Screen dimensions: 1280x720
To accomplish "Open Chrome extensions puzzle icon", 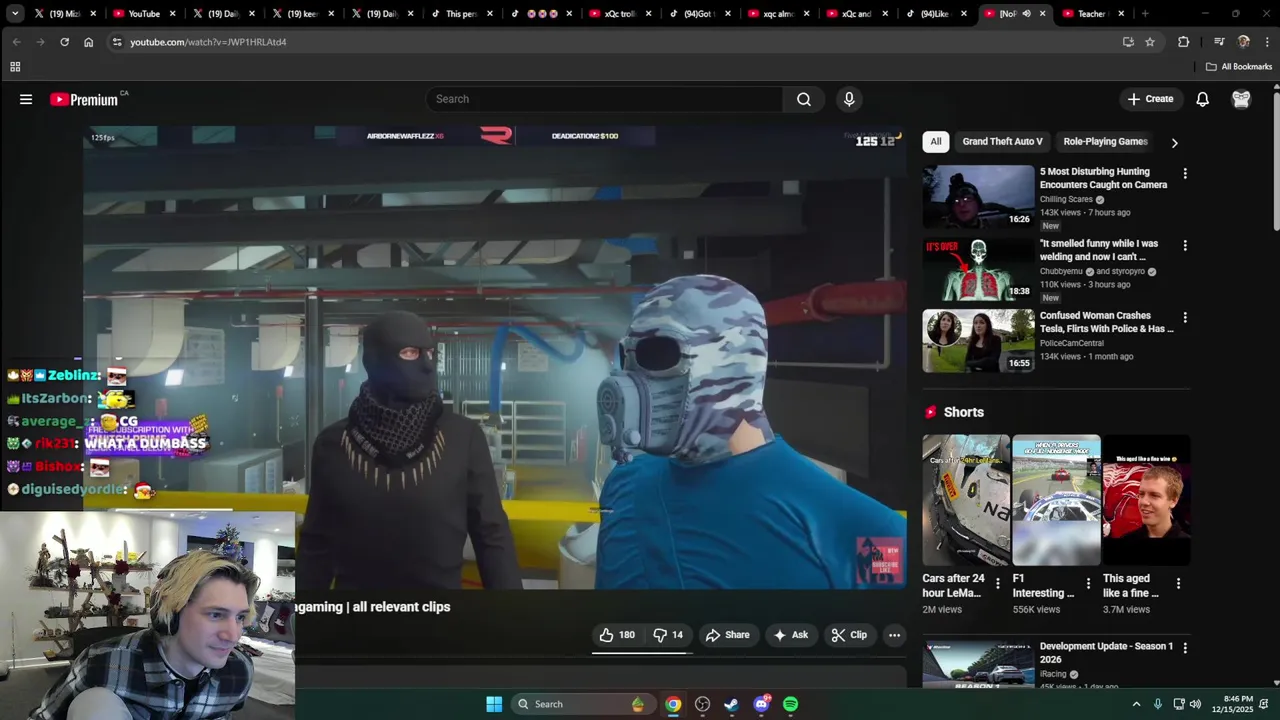I will [x=1184, y=42].
